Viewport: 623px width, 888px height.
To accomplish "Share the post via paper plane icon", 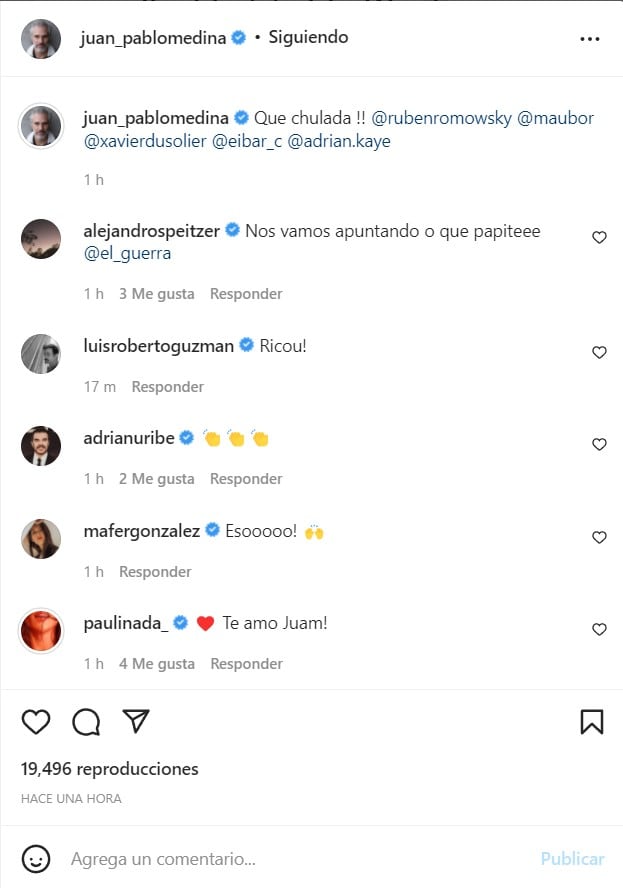I will pos(136,722).
